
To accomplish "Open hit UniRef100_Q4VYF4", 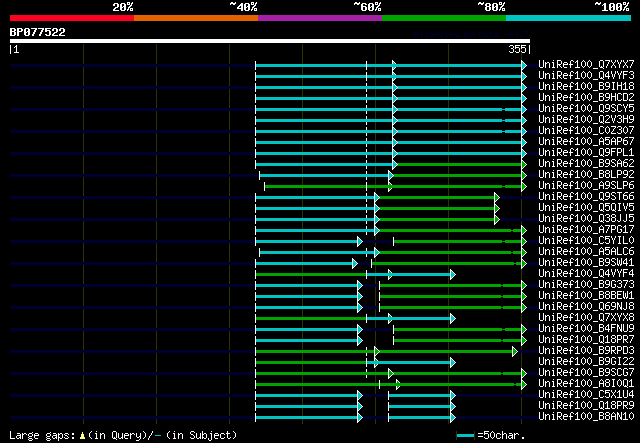I will [x=586, y=274].
